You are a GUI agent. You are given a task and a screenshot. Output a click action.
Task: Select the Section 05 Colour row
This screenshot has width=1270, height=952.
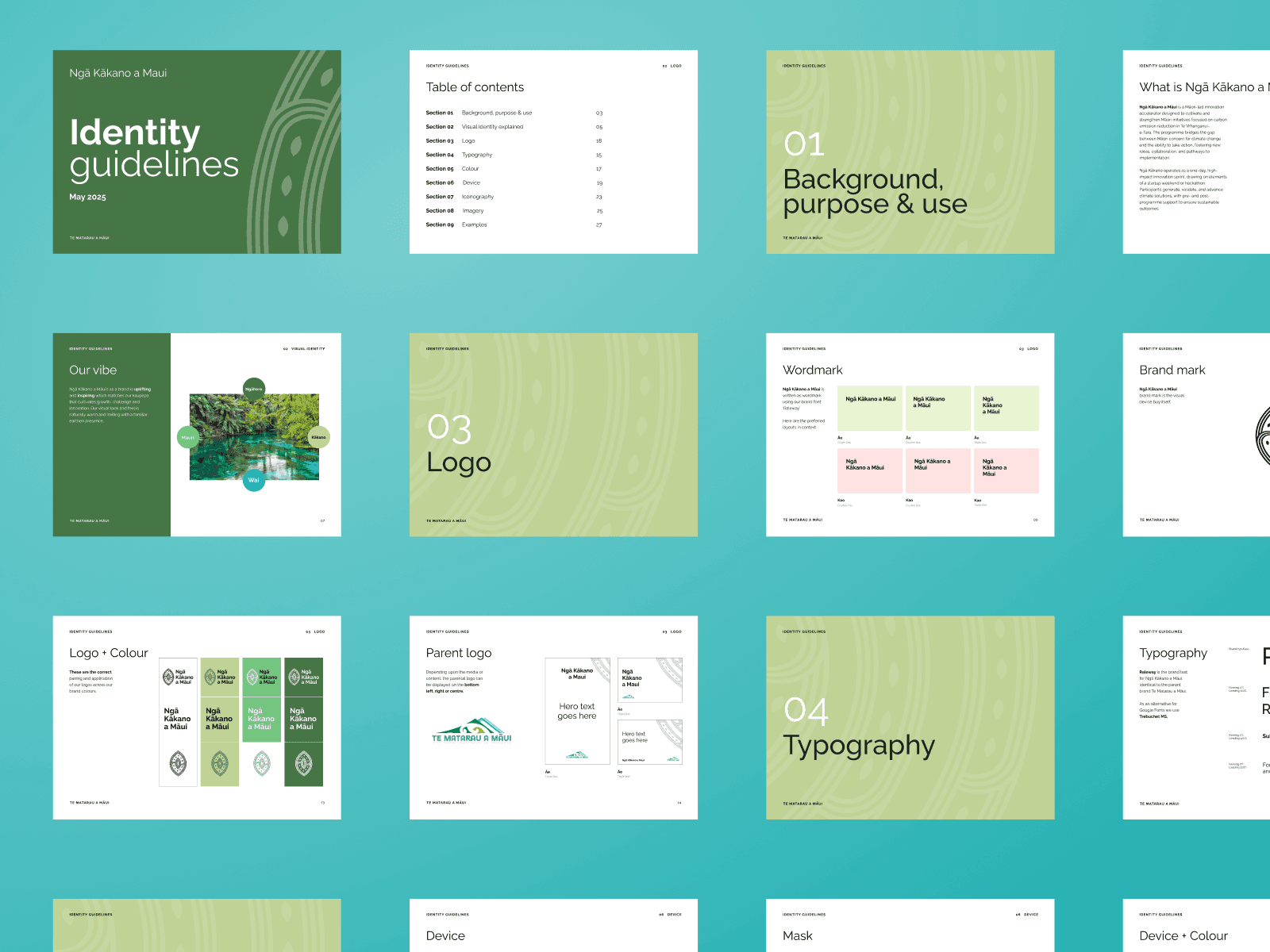tap(514, 169)
